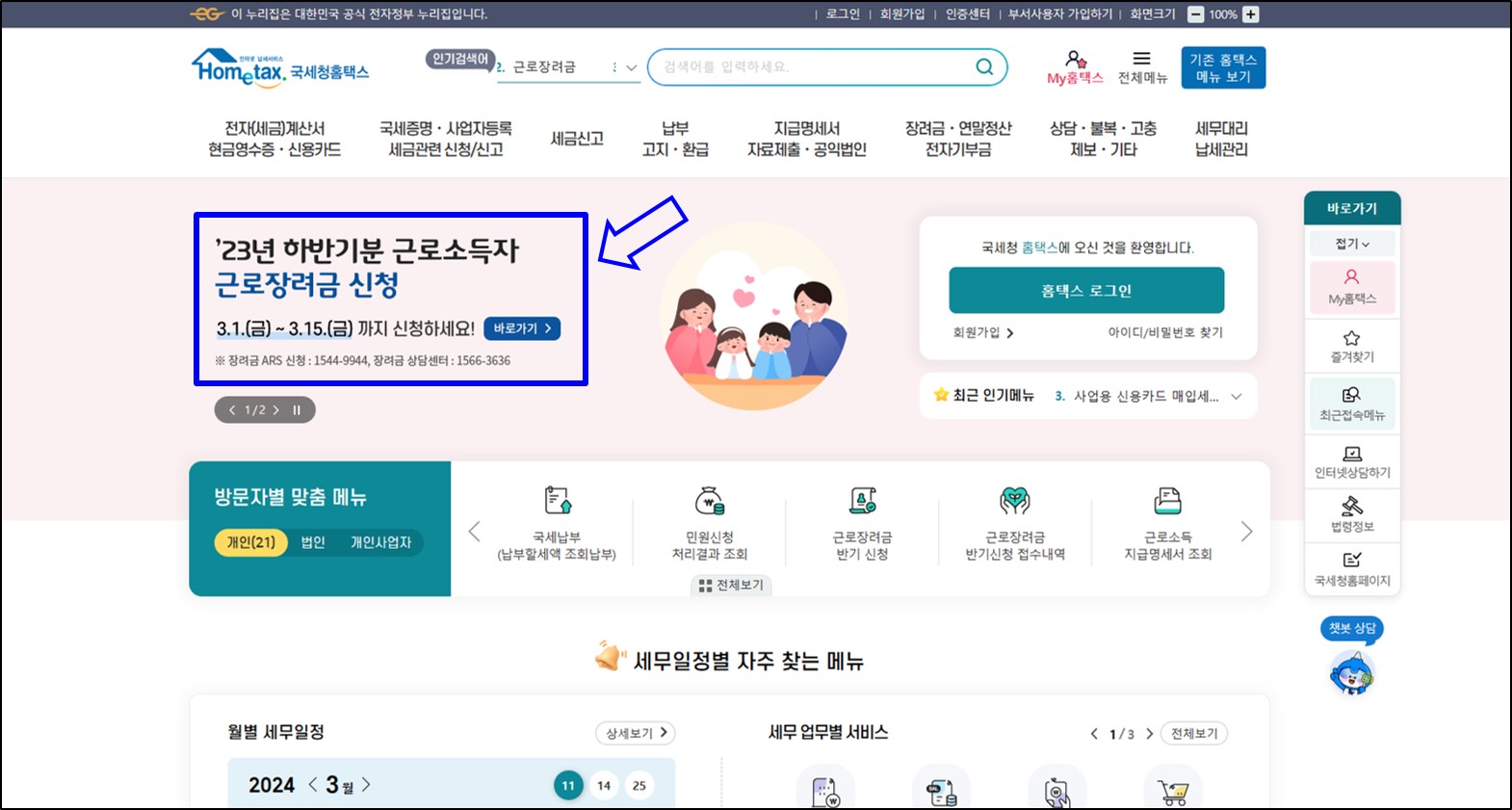Open My홈택스 in 바로가기 sidebar

(1352, 287)
